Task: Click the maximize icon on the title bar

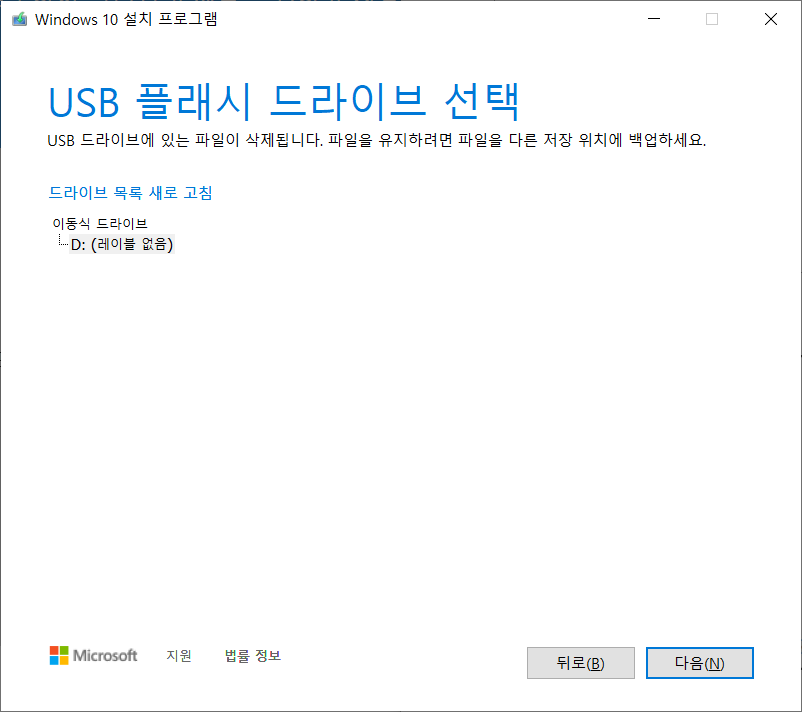Action: pyautogui.click(x=711, y=18)
